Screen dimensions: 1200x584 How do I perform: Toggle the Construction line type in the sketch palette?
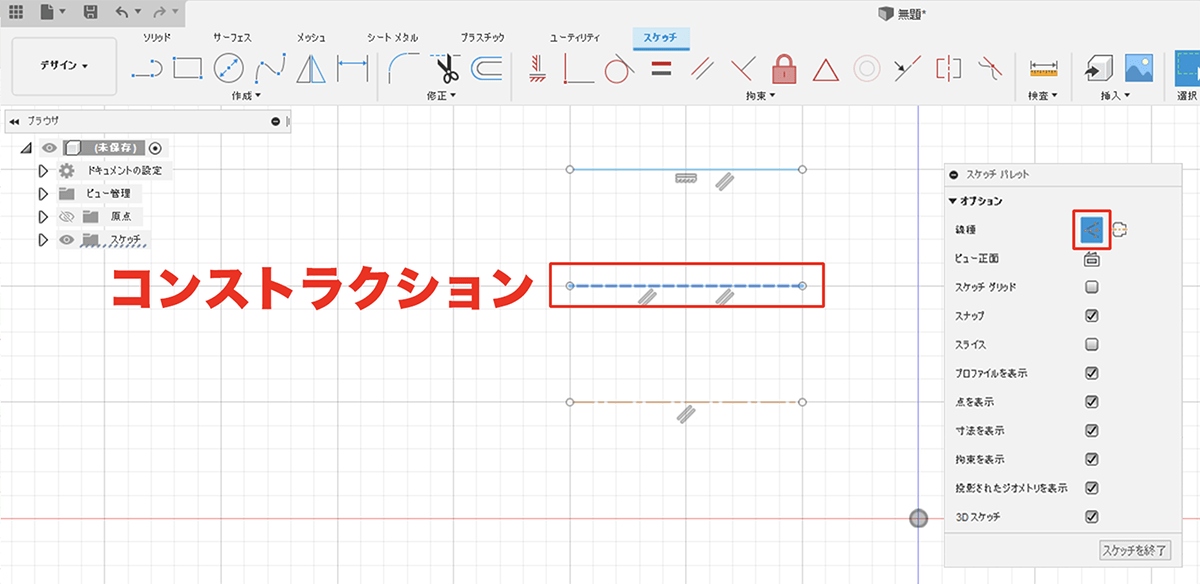pos(1091,229)
